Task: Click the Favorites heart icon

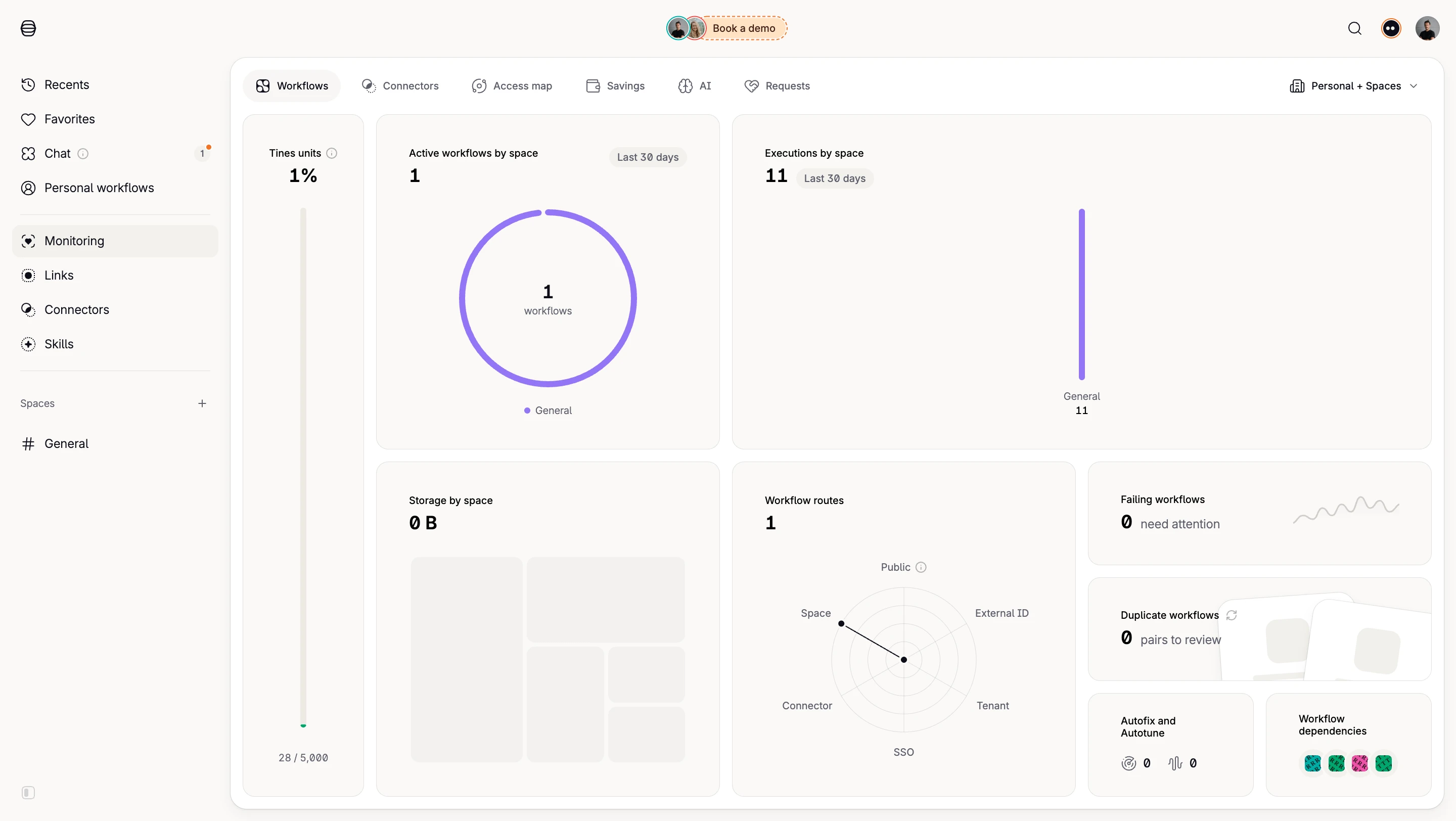Action: coord(28,119)
